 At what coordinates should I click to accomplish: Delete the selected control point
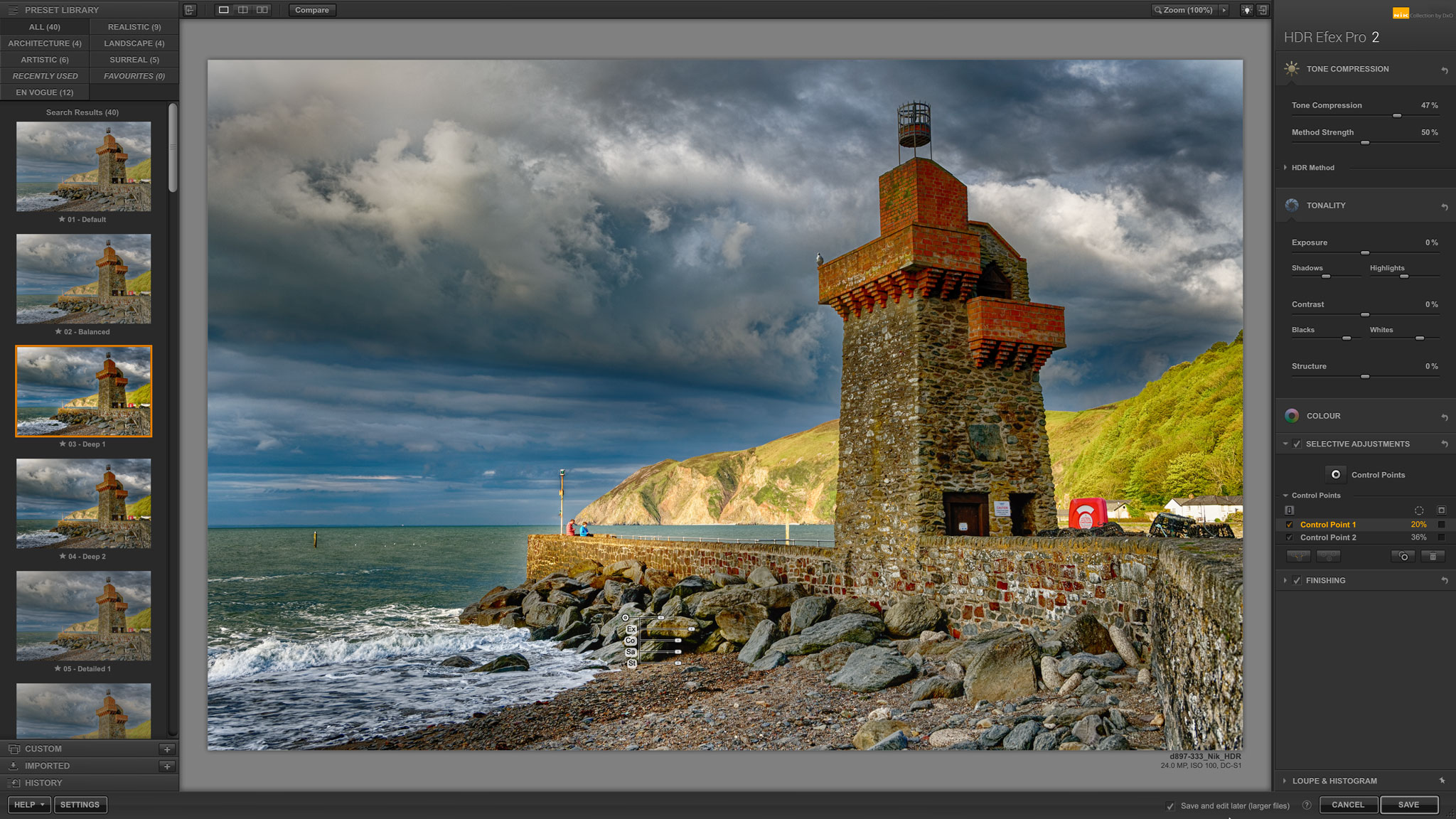pyautogui.click(x=1433, y=557)
